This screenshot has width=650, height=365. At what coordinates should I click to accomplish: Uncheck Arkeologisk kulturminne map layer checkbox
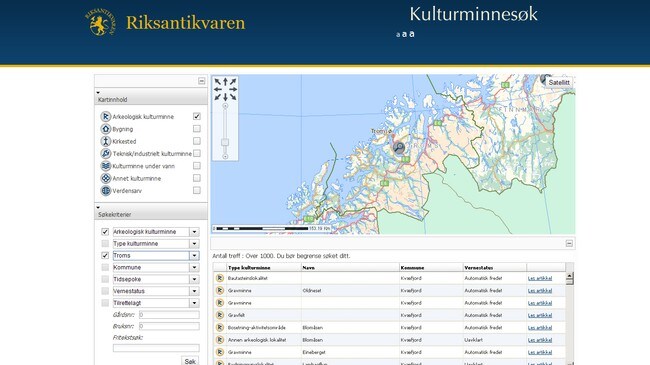[197, 117]
